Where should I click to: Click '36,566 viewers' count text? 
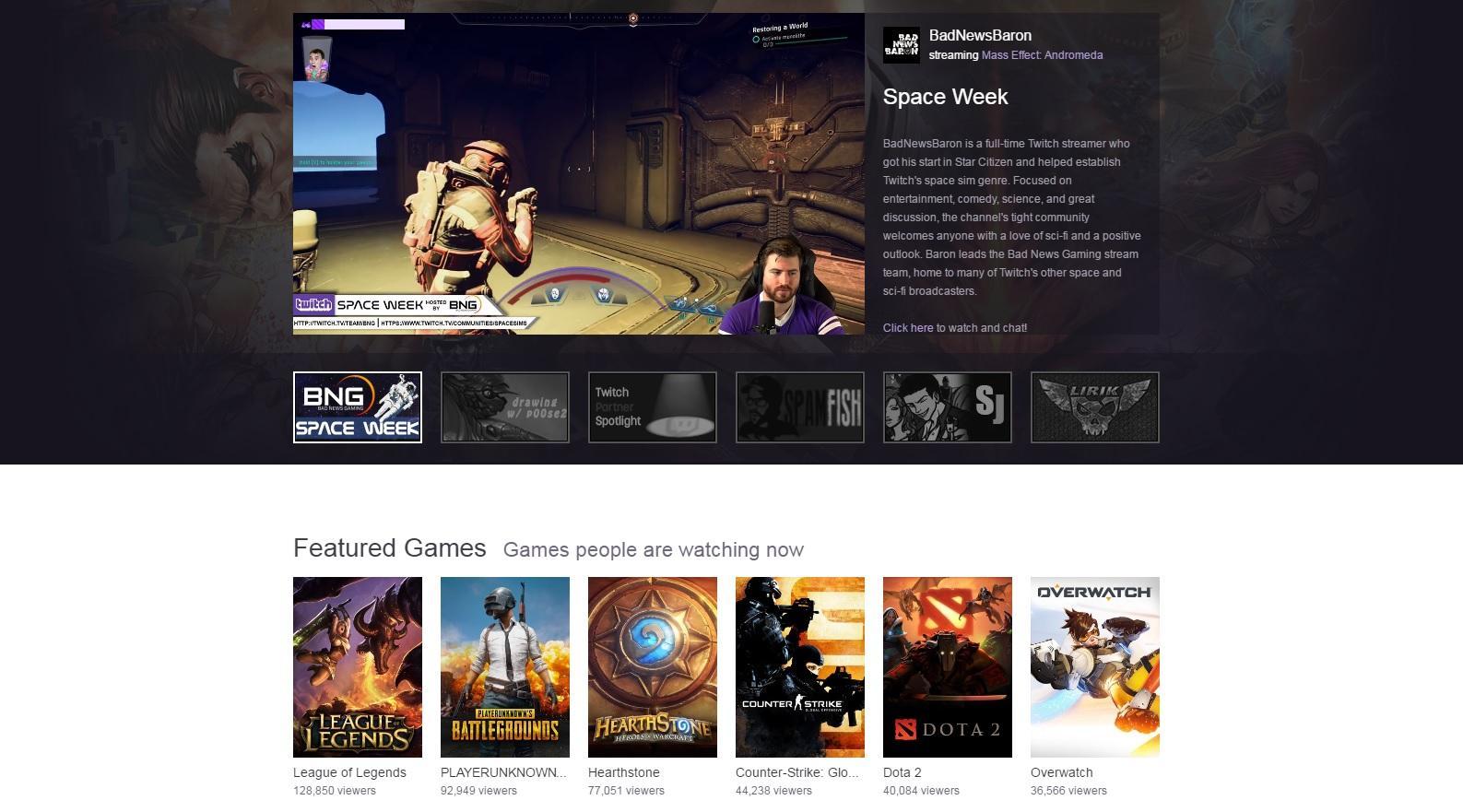pos(1068,791)
